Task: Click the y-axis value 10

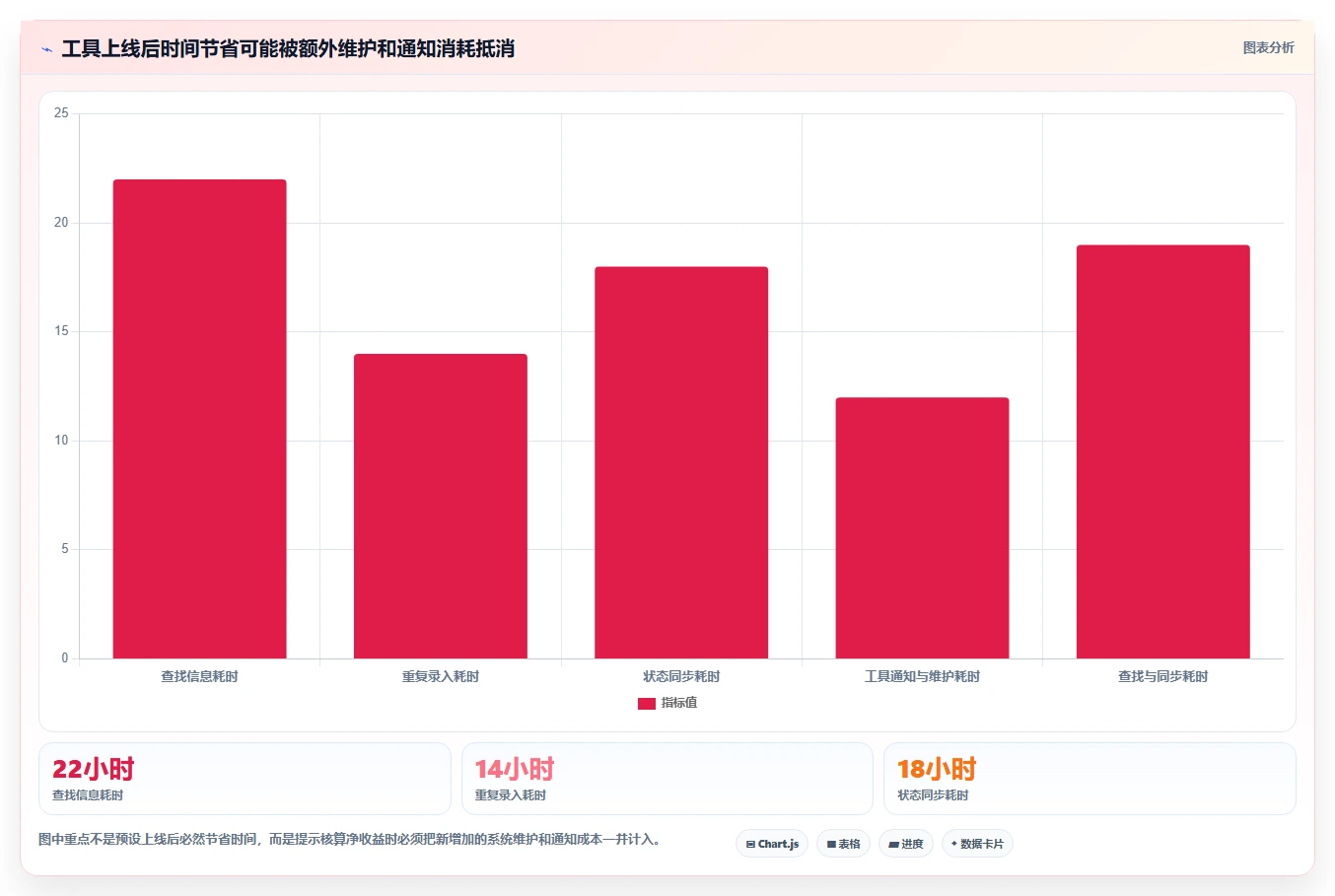Action: pyautogui.click(x=61, y=441)
